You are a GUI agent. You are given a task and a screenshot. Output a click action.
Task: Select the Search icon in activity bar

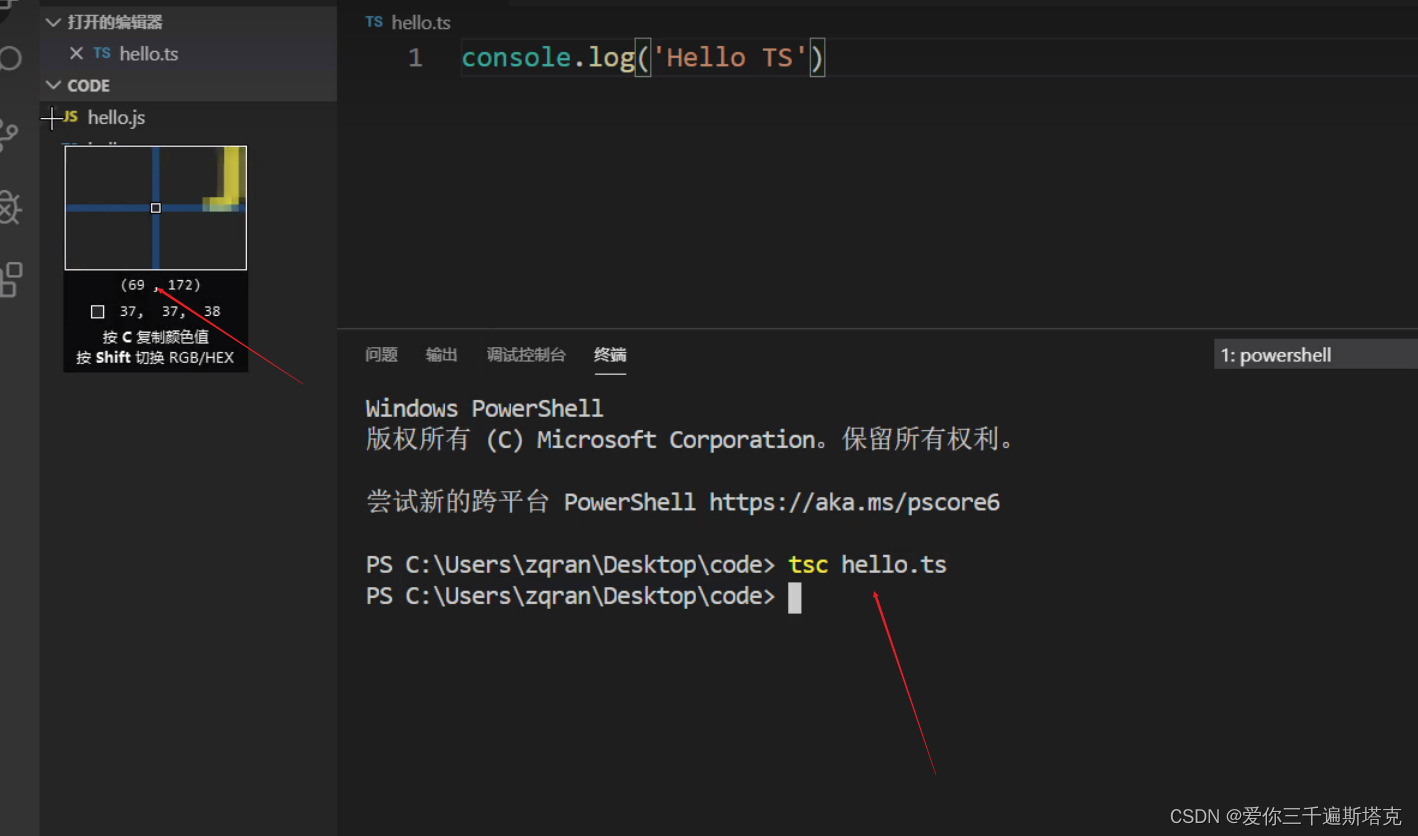point(10,58)
